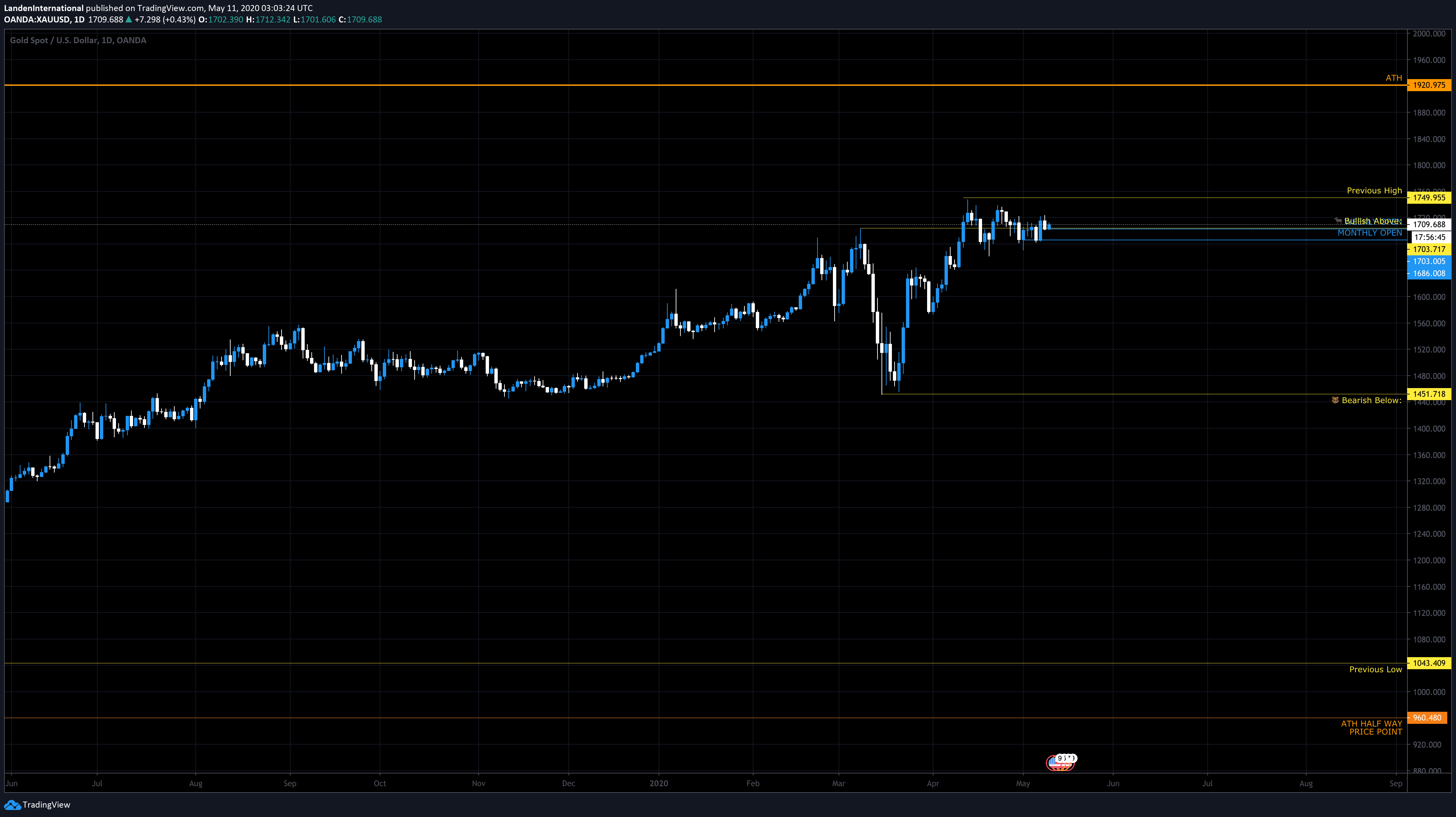Click the 1920.975 orange price label
The image size is (1456, 817).
pyautogui.click(x=1428, y=85)
